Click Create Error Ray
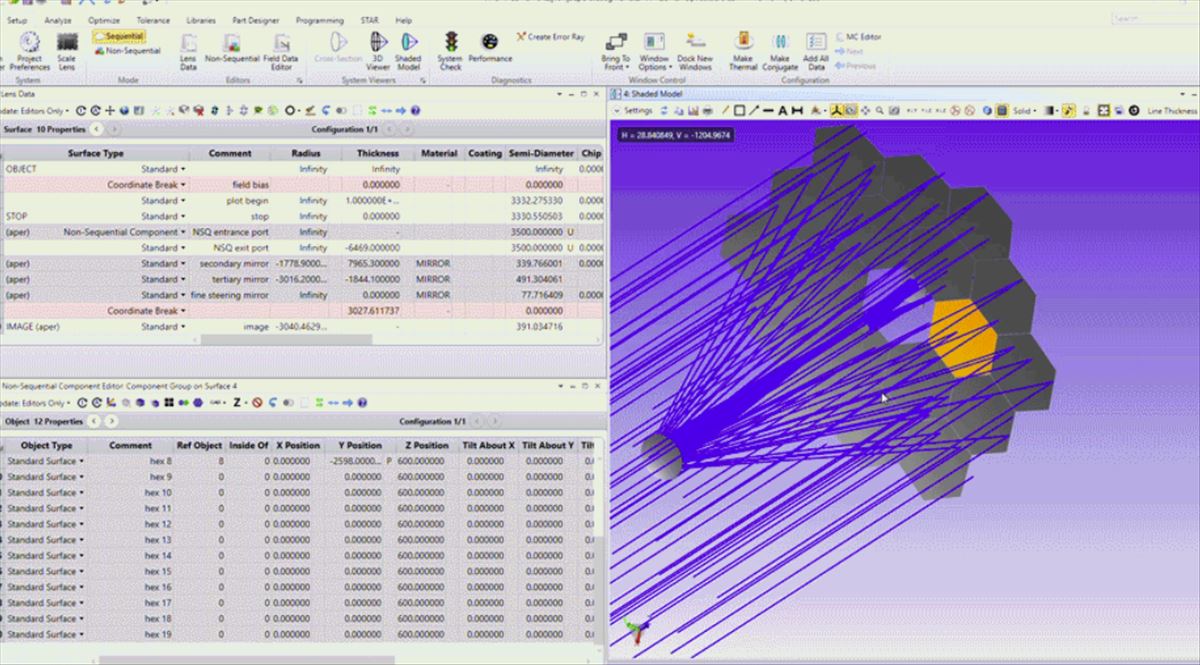 tap(551, 37)
